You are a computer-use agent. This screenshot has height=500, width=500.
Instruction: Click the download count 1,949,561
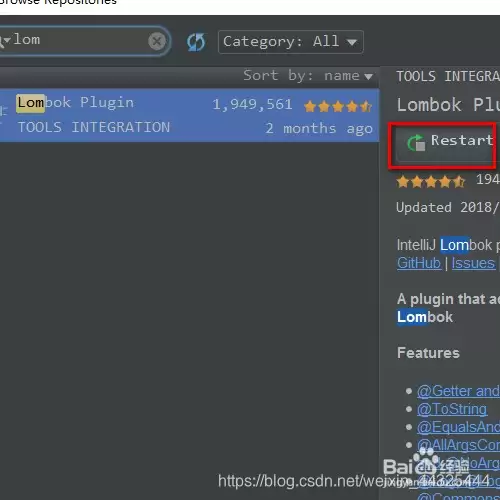coord(252,105)
